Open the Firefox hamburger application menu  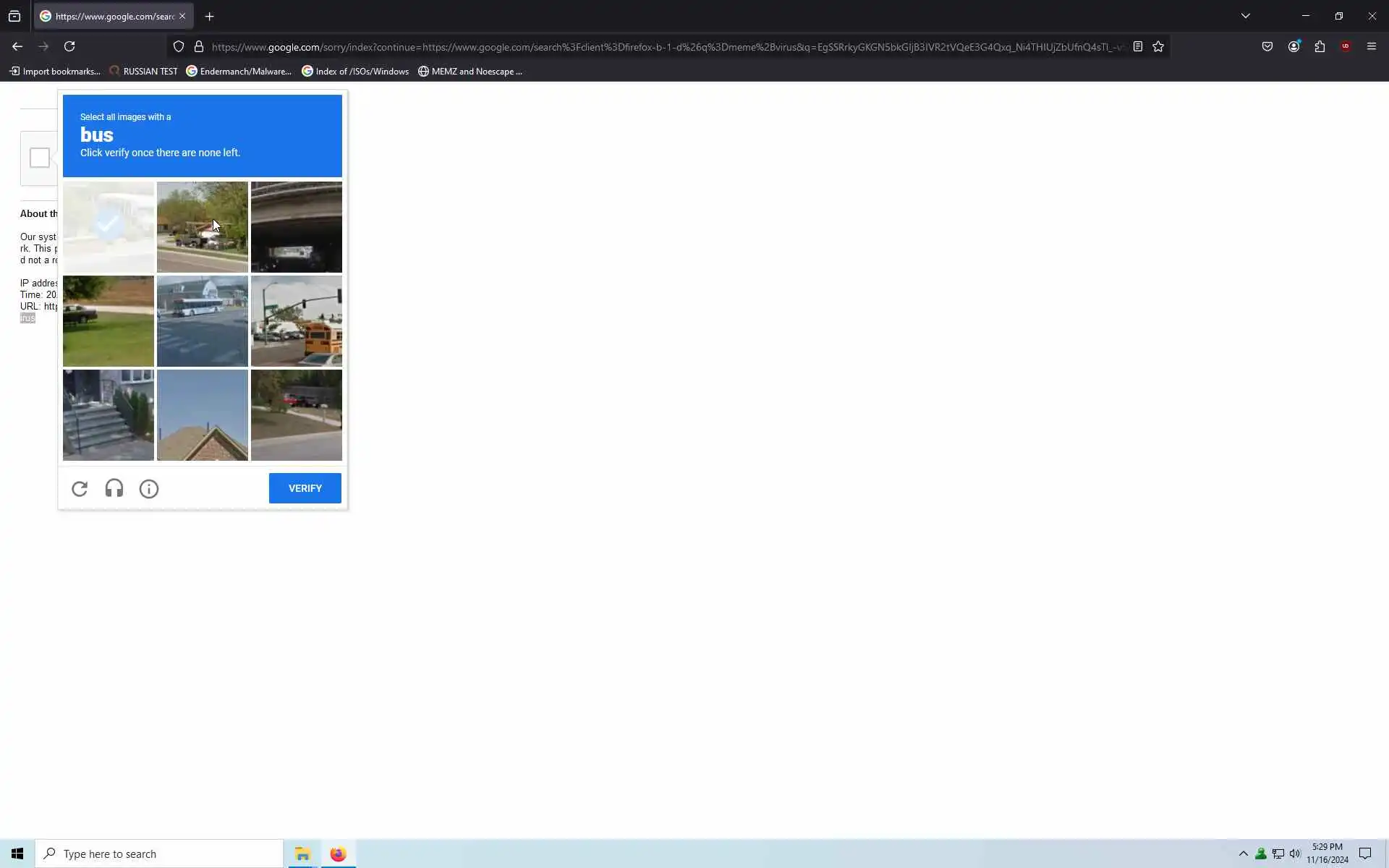click(1371, 46)
